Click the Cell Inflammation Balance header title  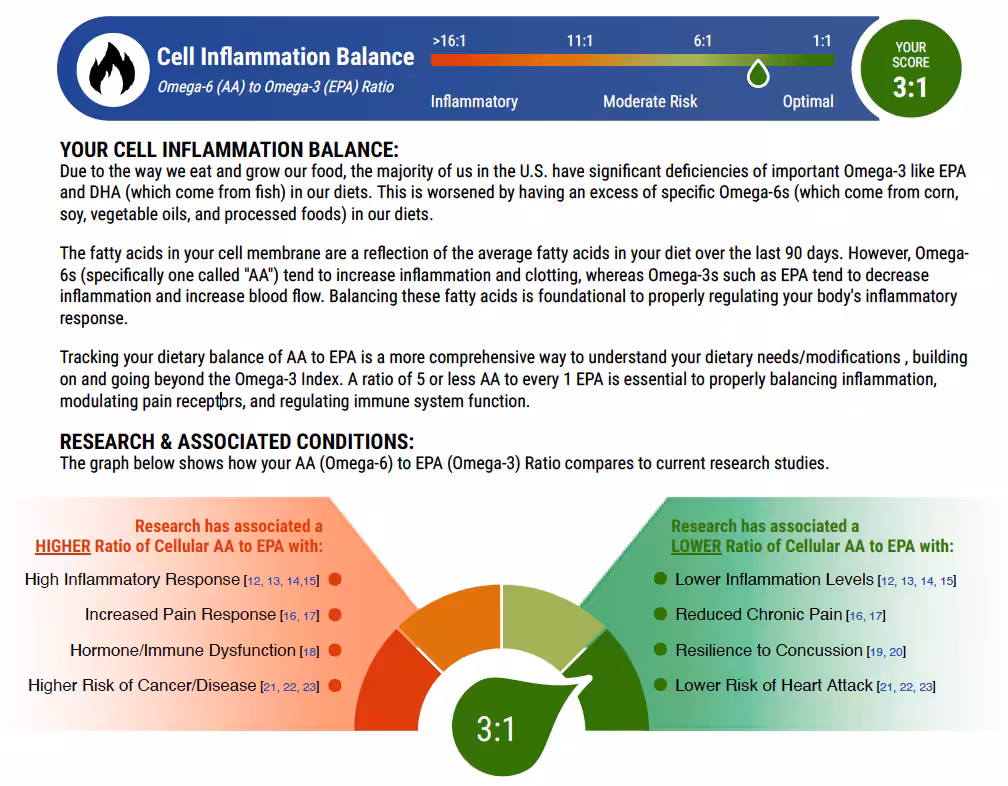(285, 57)
